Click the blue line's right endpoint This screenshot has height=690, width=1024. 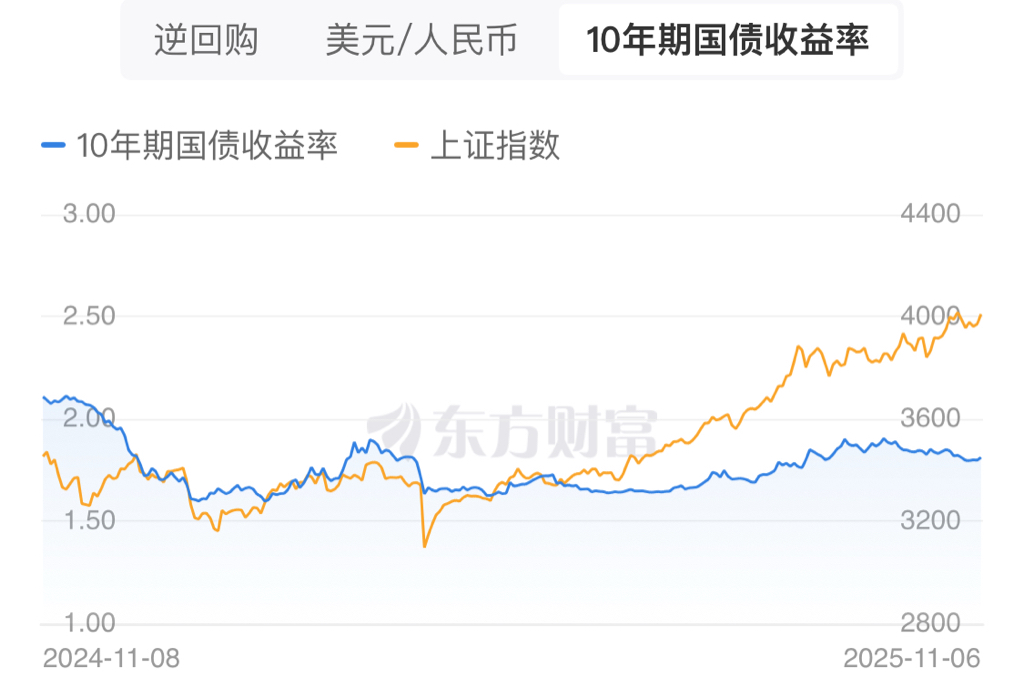coord(981,458)
